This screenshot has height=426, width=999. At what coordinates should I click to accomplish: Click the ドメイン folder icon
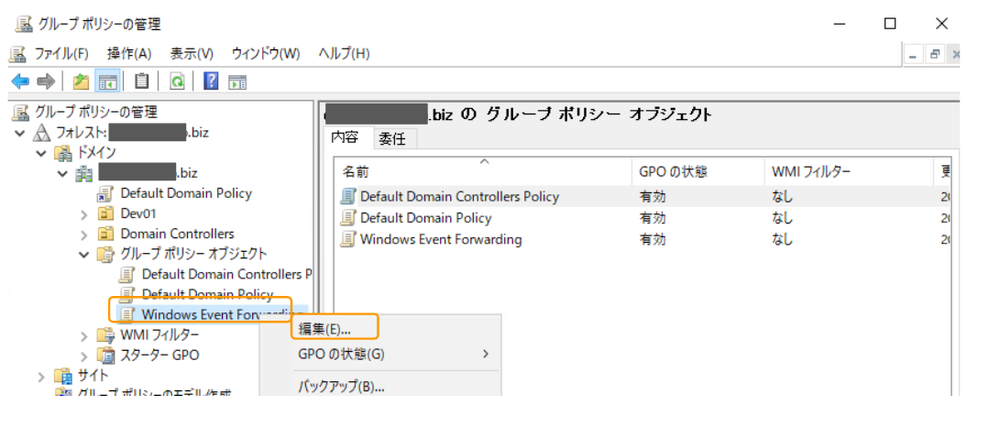pyautogui.click(x=63, y=153)
